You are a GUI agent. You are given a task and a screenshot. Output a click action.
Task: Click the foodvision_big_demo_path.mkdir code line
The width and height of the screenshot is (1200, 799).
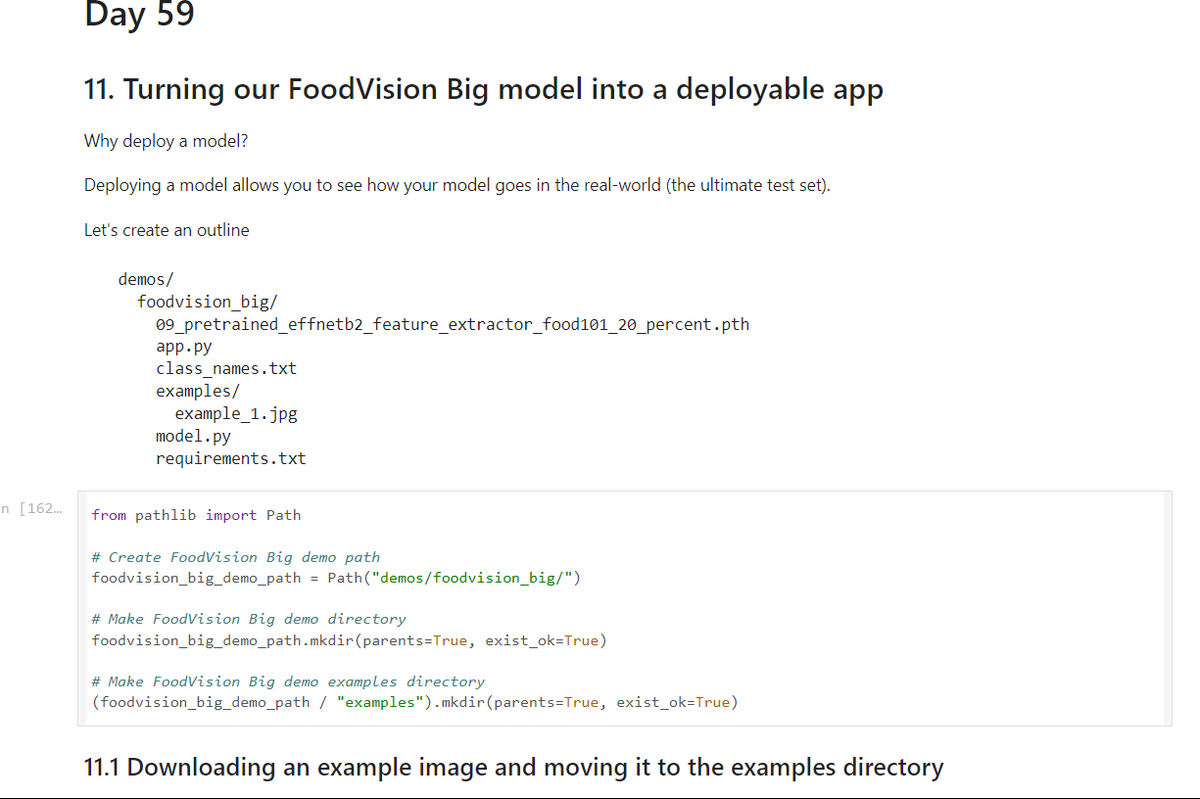[349, 640]
